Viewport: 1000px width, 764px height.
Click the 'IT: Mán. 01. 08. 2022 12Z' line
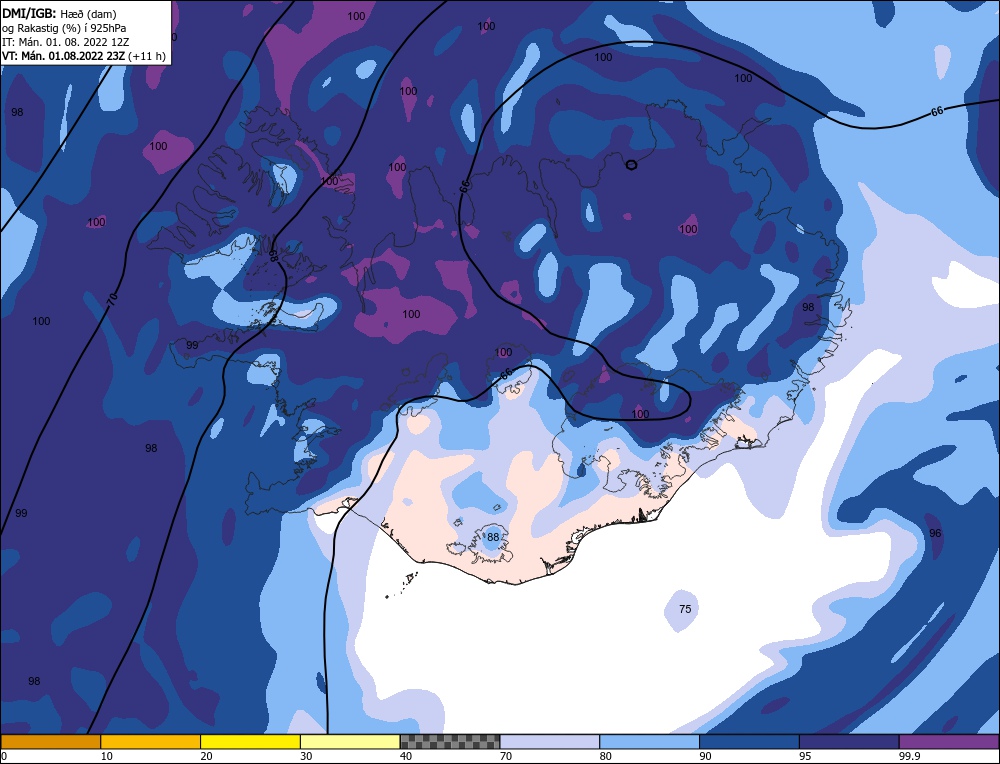(65, 42)
